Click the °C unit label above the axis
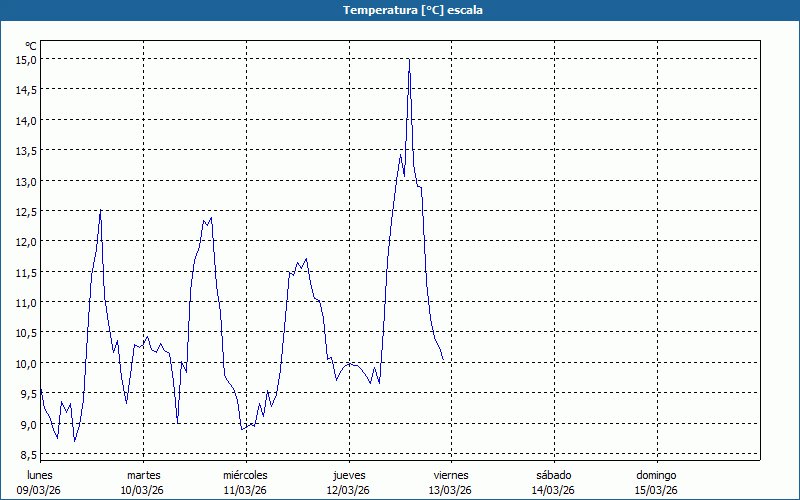Image resolution: width=800 pixels, height=500 pixels. coord(31,46)
